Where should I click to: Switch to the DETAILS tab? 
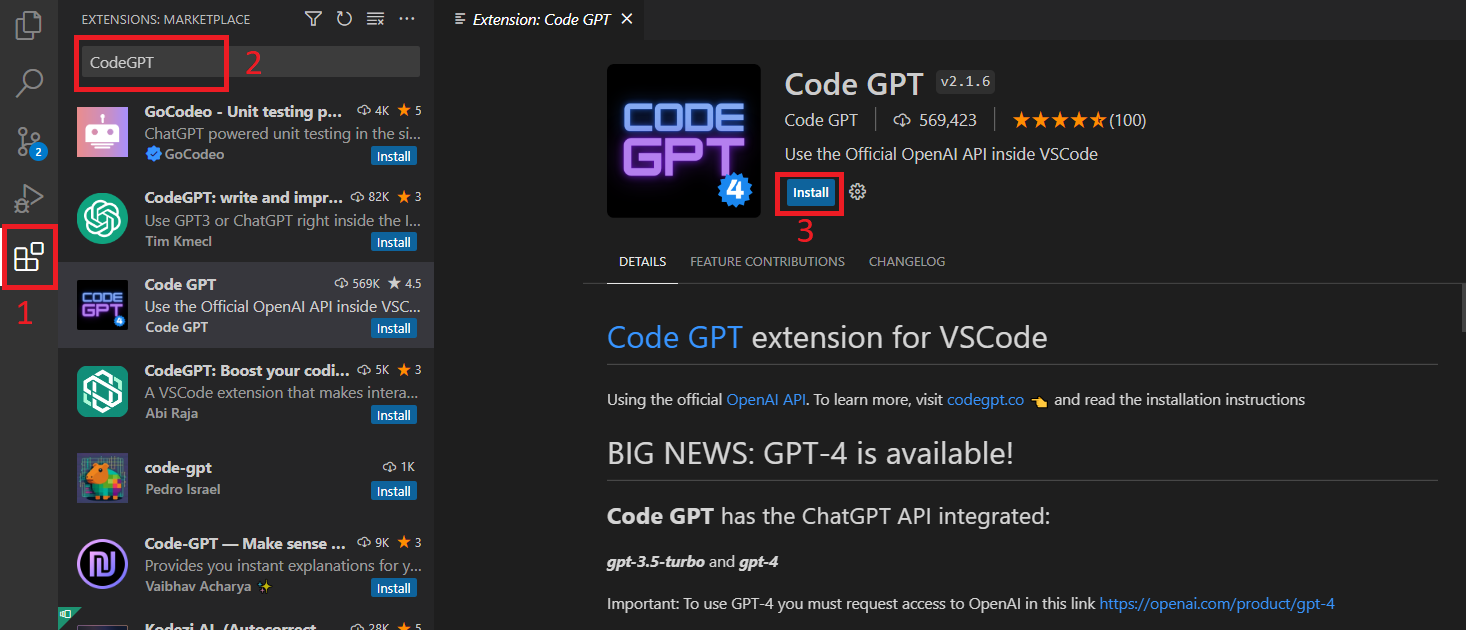tap(642, 262)
